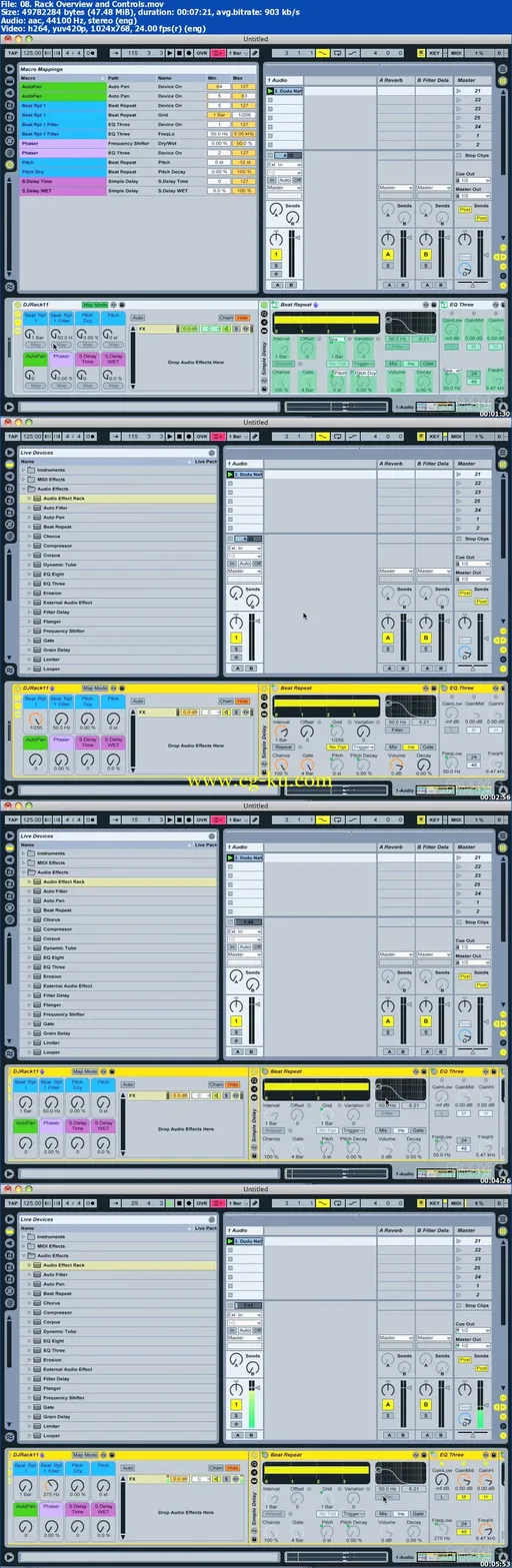The width and height of the screenshot is (512, 1568).
Task: Expand the MIDI Effects folder triangle, 00:04:26 frame
Action: (25, 862)
